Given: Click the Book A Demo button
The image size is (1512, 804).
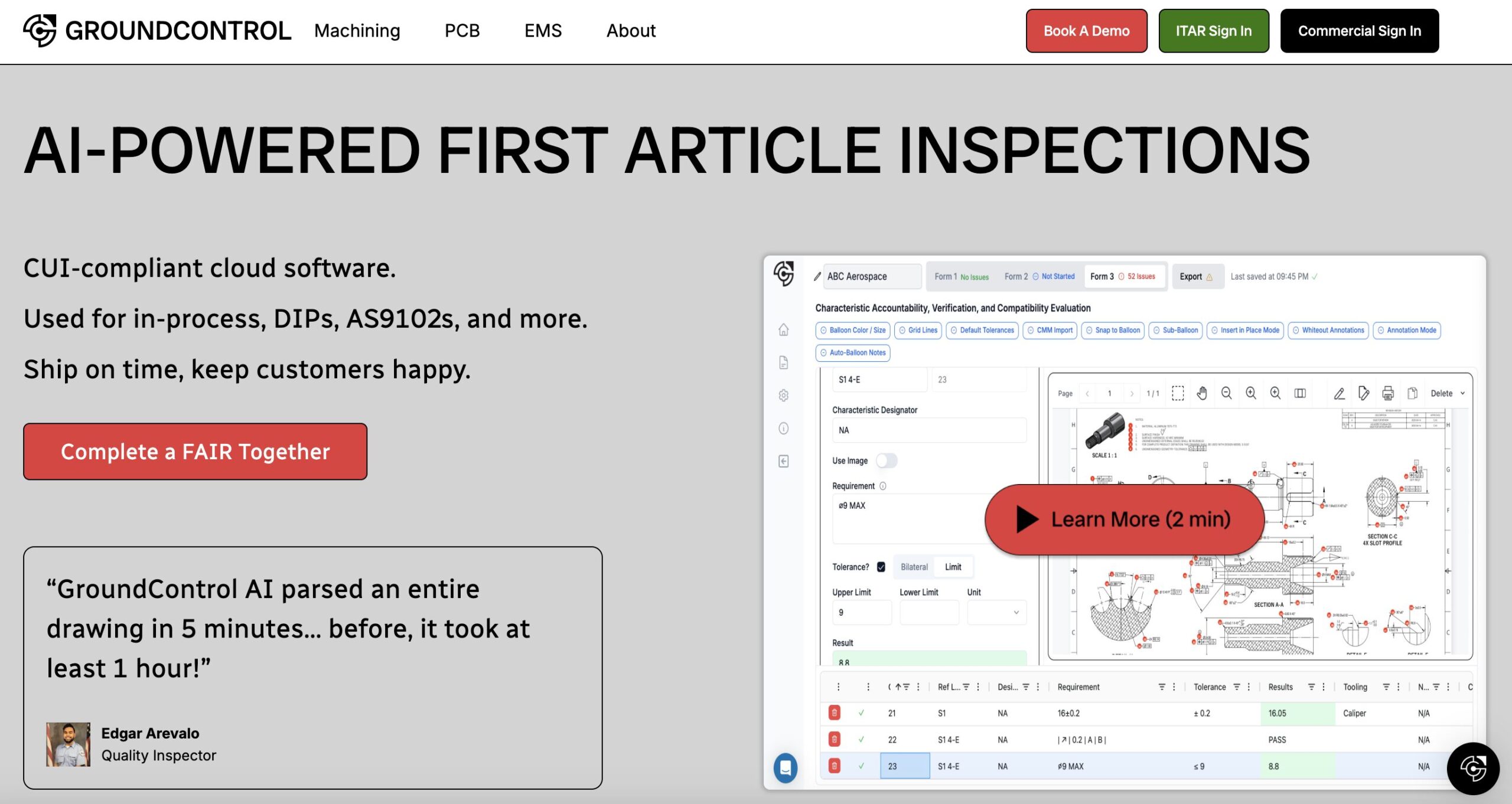Looking at the screenshot, I should (1086, 31).
